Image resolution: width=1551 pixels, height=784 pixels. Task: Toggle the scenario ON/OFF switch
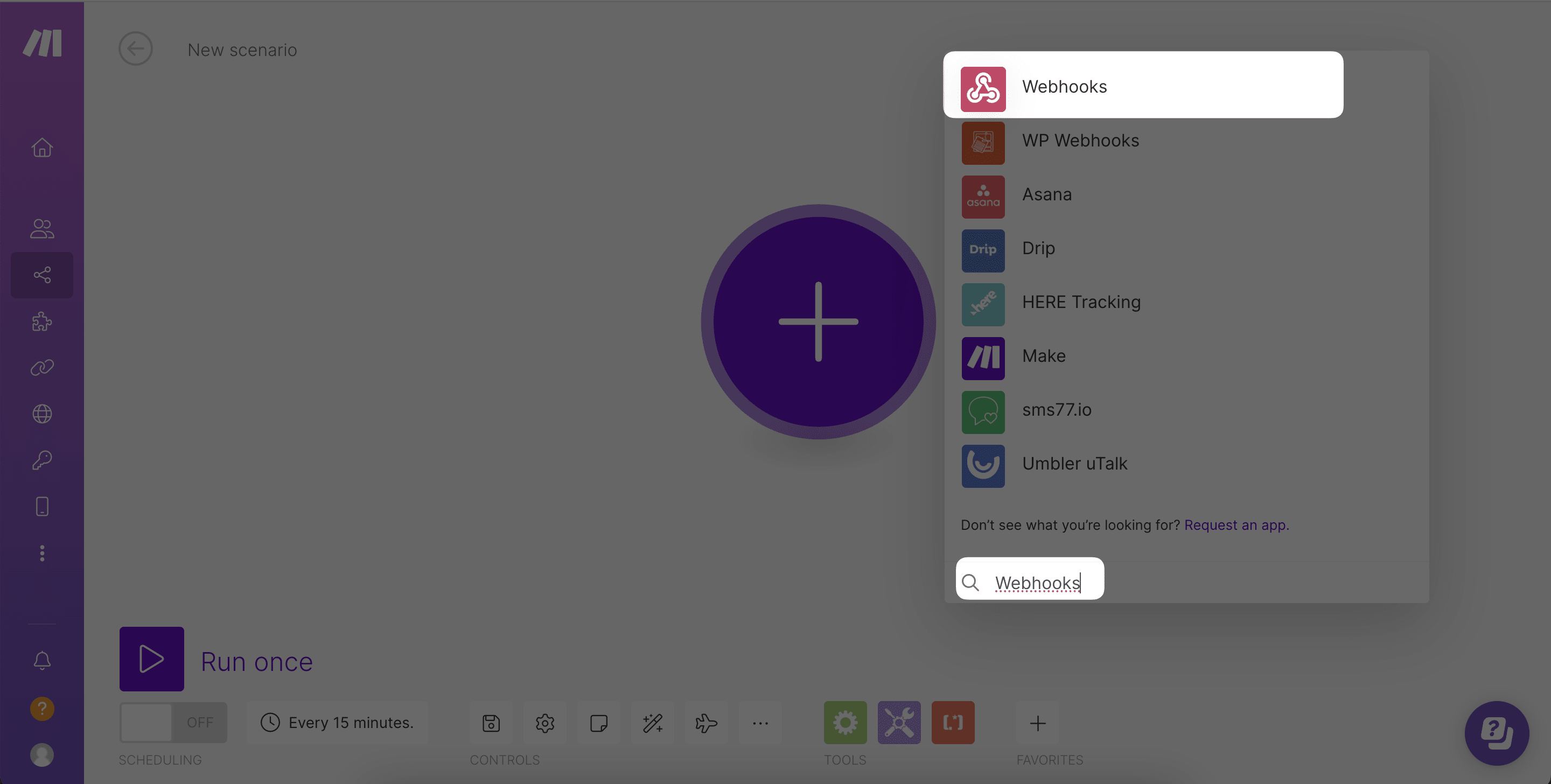pyautogui.click(x=172, y=722)
